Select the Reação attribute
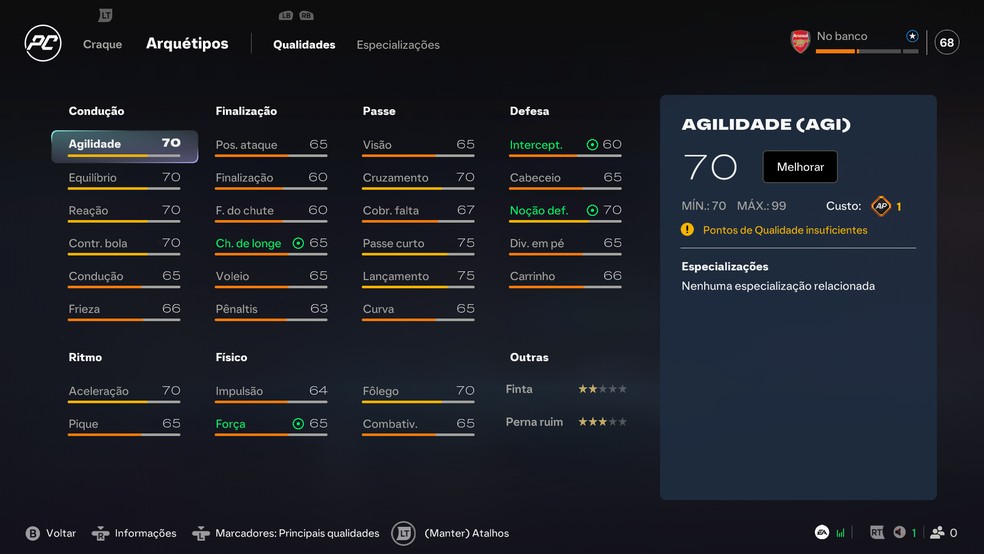Viewport: 984px width, 554px height. click(124, 211)
